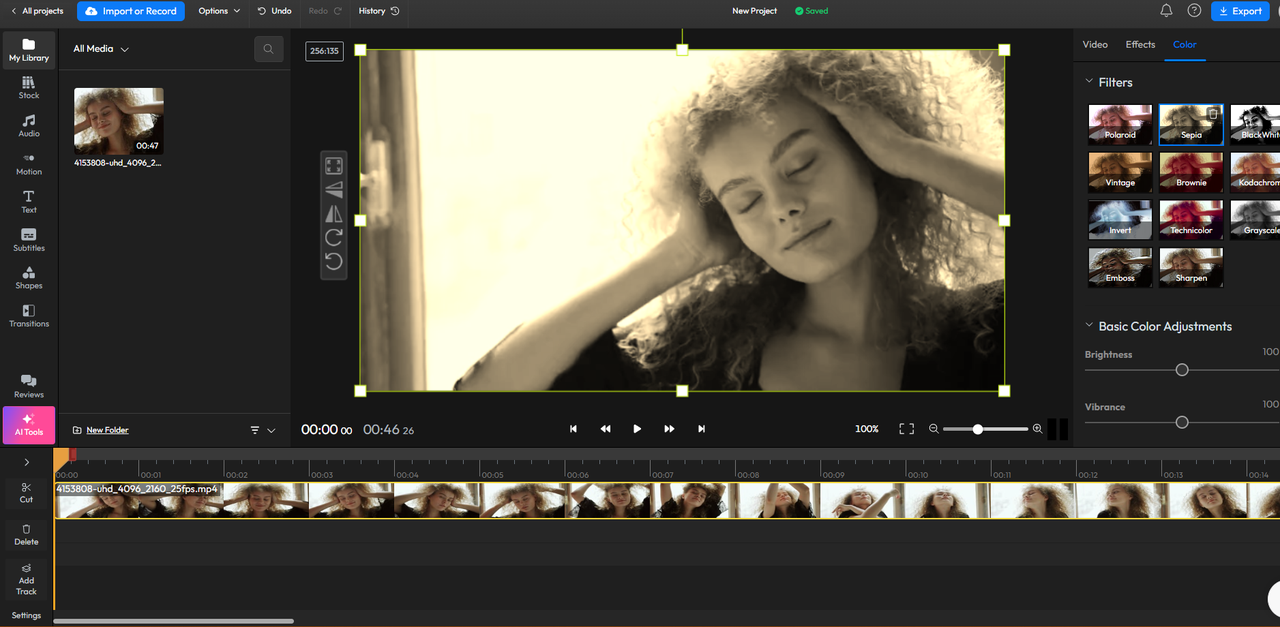Open the 100% preview zoom level
The height and width of the screenshot is (627, 1280).
click(x=867, y=429)
